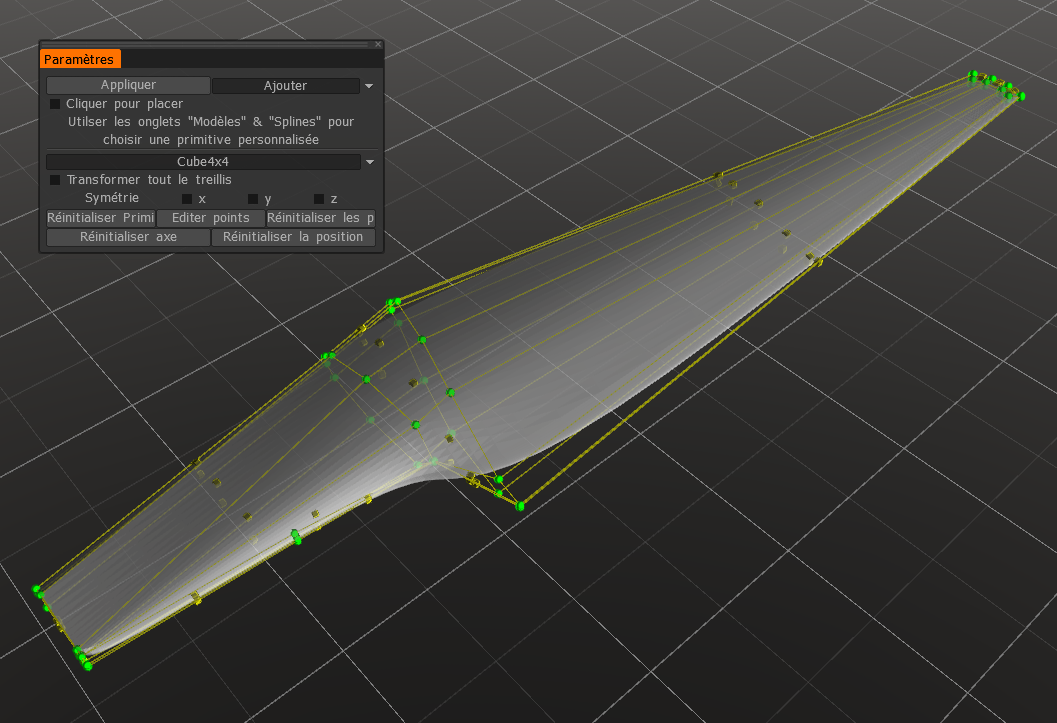Switch to the Paramètres tab

pyautogui.click(x=80, y=59)
